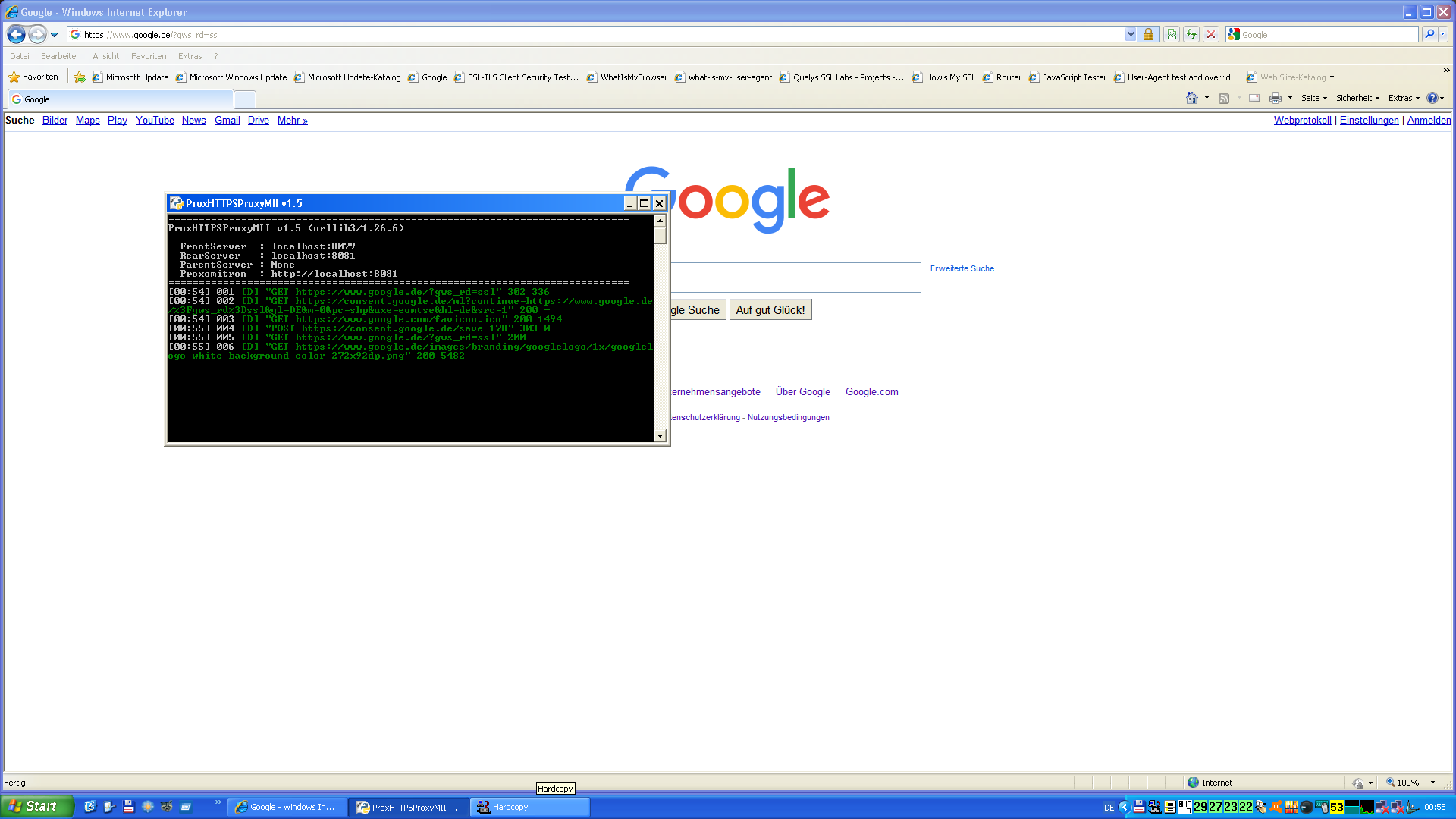Open the Erweiterte Suche link
1456x819 pixels.
coord(962,268)
